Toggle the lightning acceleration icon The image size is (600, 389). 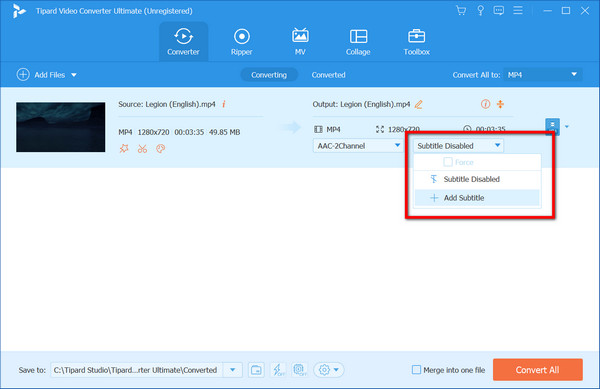pyautogui.click(x=278, y=370)
